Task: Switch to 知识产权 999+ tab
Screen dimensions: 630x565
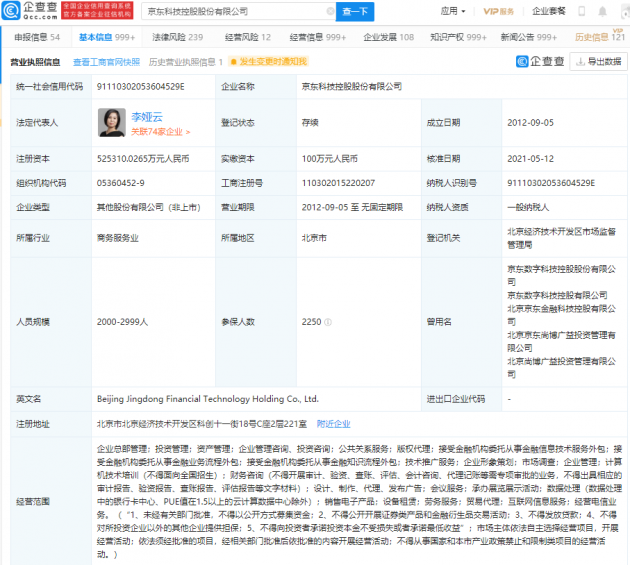Action: click(458, 37)
